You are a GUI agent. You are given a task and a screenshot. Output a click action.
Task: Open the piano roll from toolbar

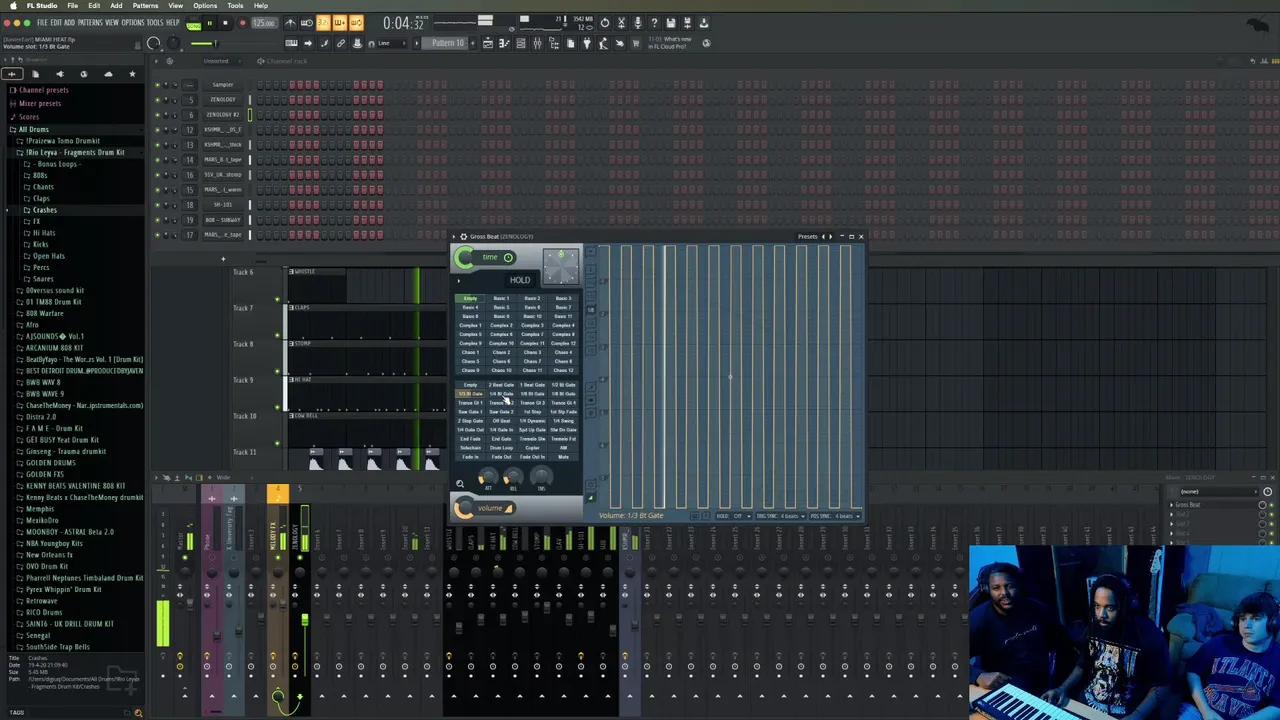pyautogui.click(x=504, y=43)
